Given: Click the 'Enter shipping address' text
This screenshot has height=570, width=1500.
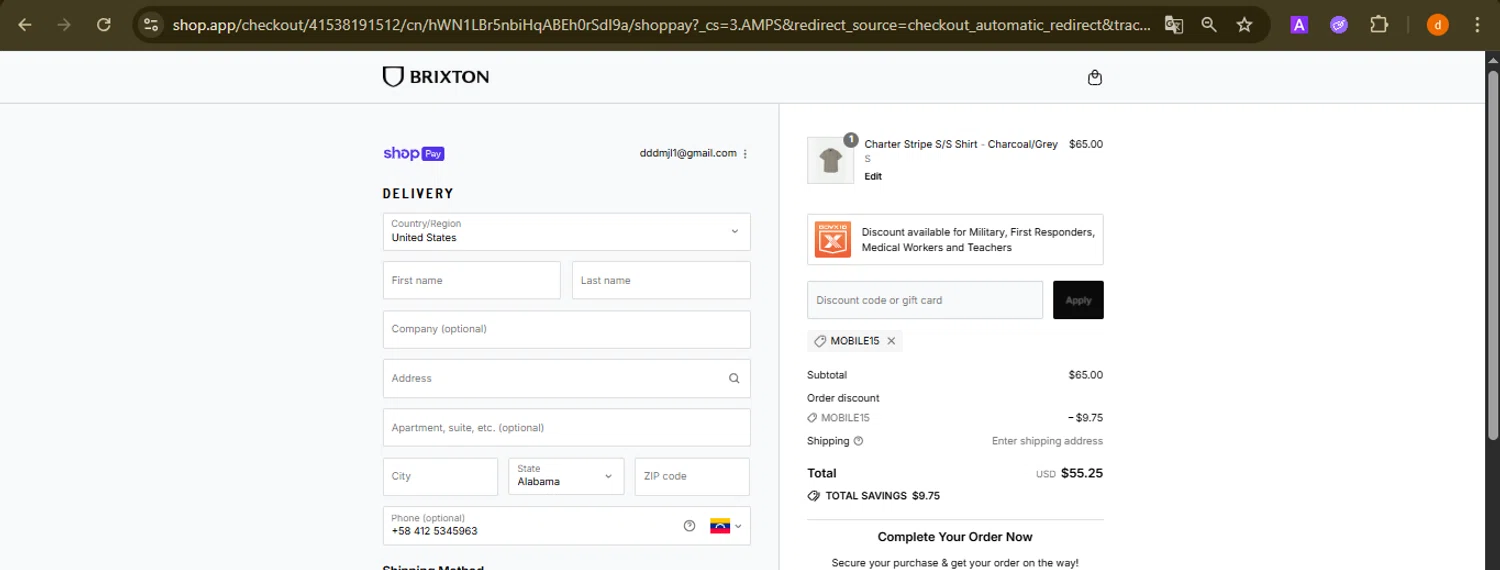Looking at the screenshot, I should coord(1047,441).
